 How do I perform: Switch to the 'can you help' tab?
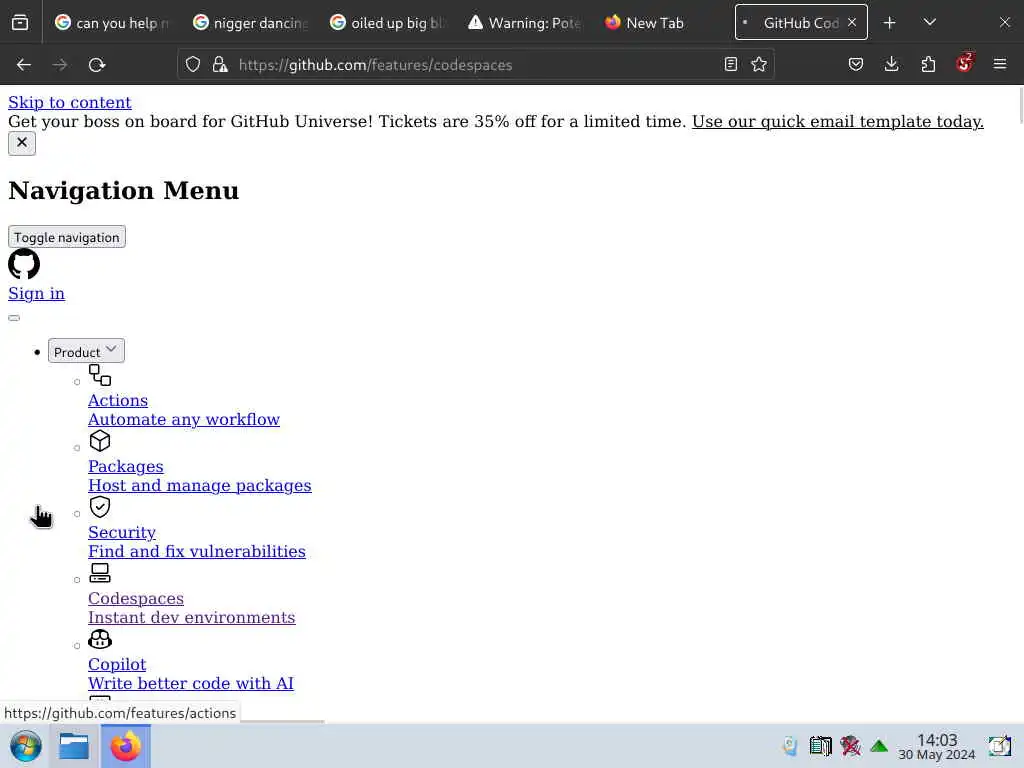[112, 23]
